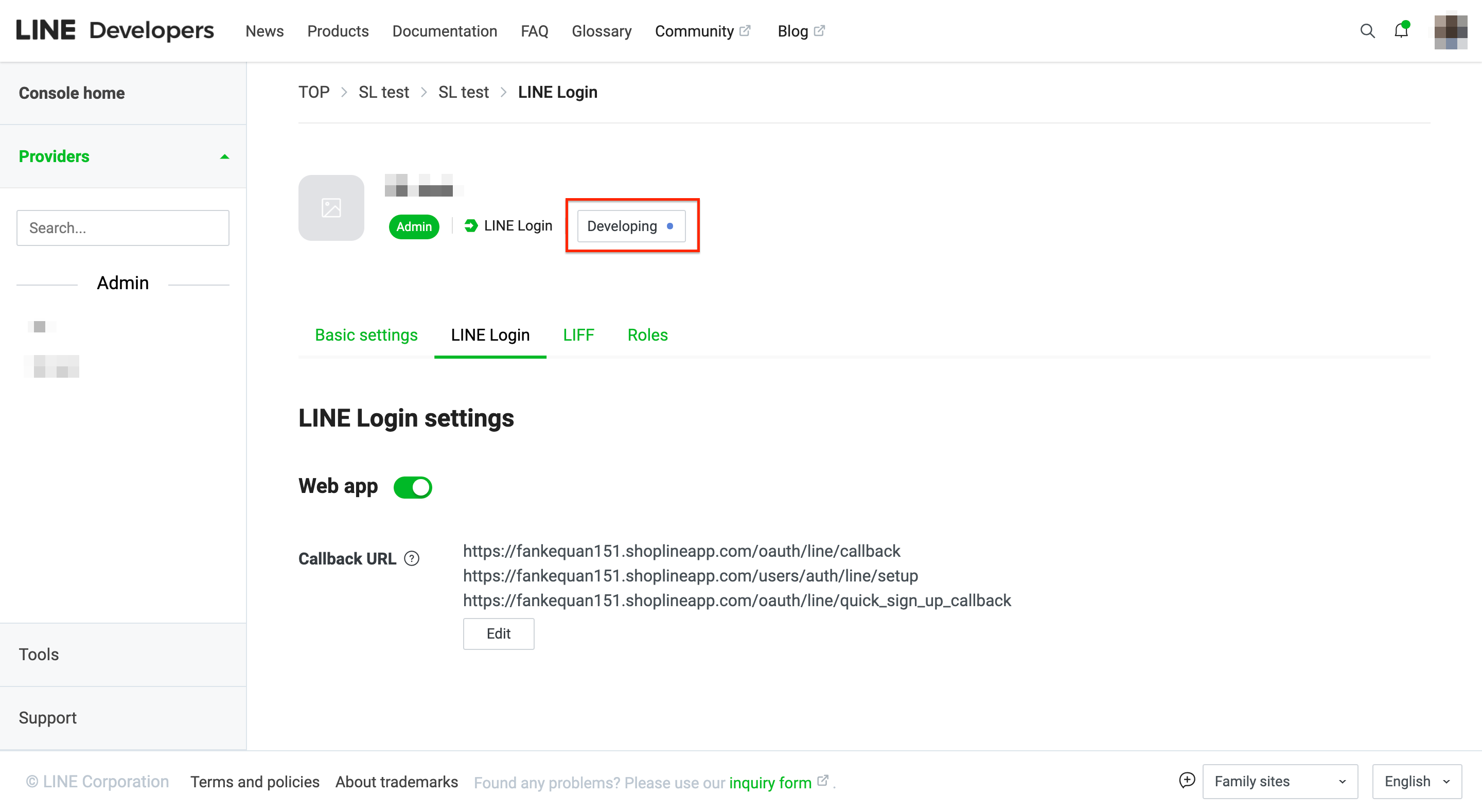The image size is (1482, 812).
Task: Go to the LINE Developers logo home
Action: pos(114,30)
